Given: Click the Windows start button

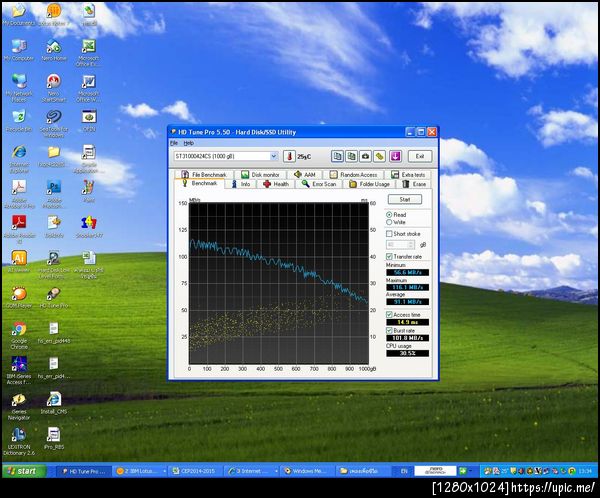Looking at the screenshot, I should [24, 471].
